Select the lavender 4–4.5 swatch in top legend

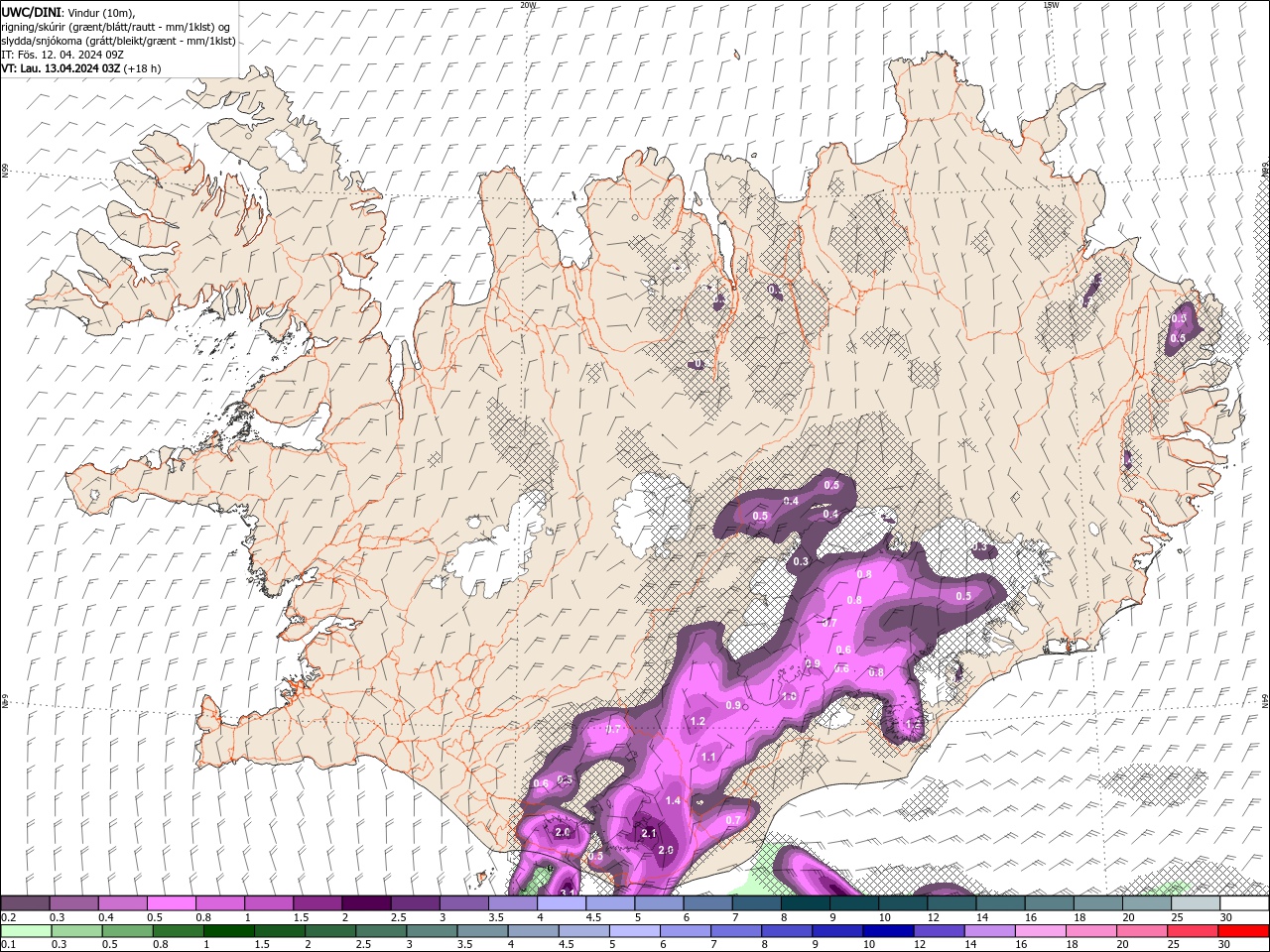coord(562,903)
